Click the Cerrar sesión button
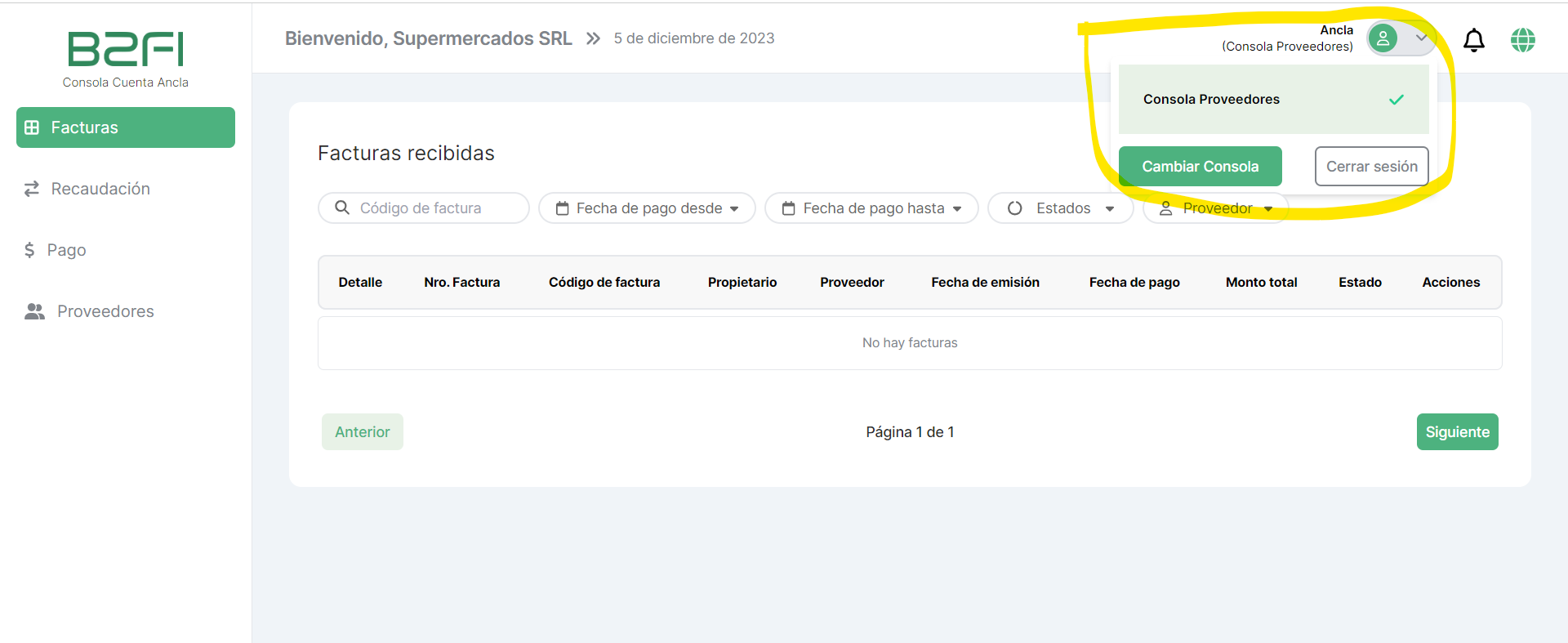Screen dimensions: 1568x643 tap(1371, 167)
